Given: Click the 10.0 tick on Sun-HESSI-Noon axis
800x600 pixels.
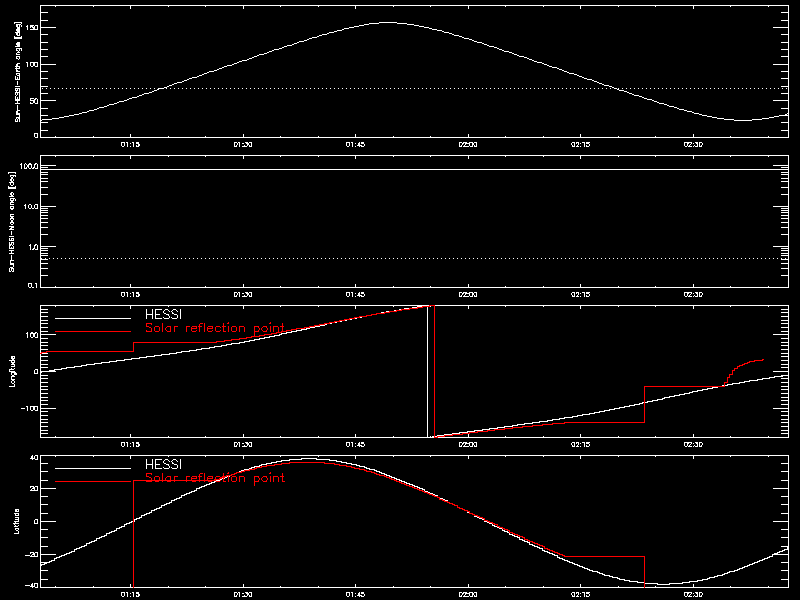Looking at the screenshot, I should tap(31, 207).
